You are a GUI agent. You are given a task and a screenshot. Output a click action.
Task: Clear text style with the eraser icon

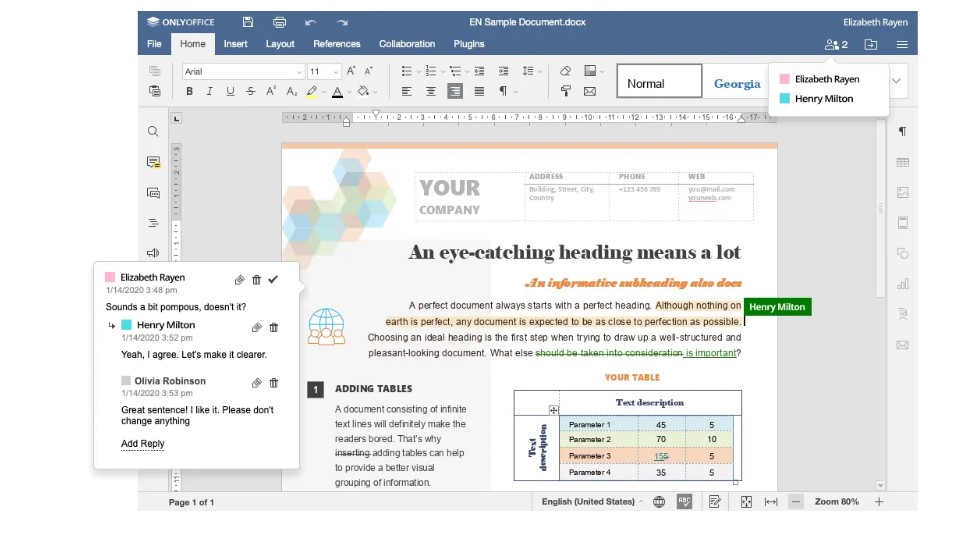[565, 71]
